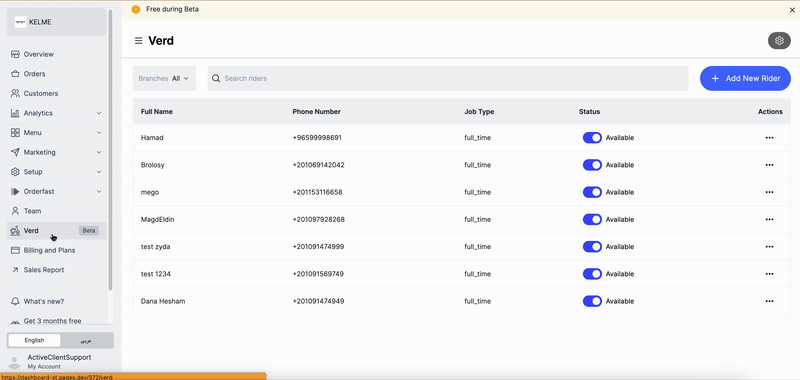Click the KELME brand logo
Screen dimensions: 800x380
click(20, 22)
